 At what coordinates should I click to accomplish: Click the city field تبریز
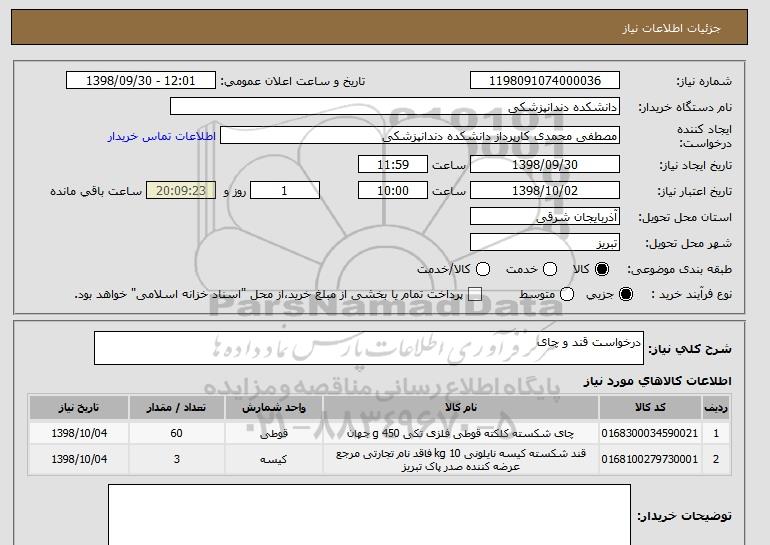545,243
